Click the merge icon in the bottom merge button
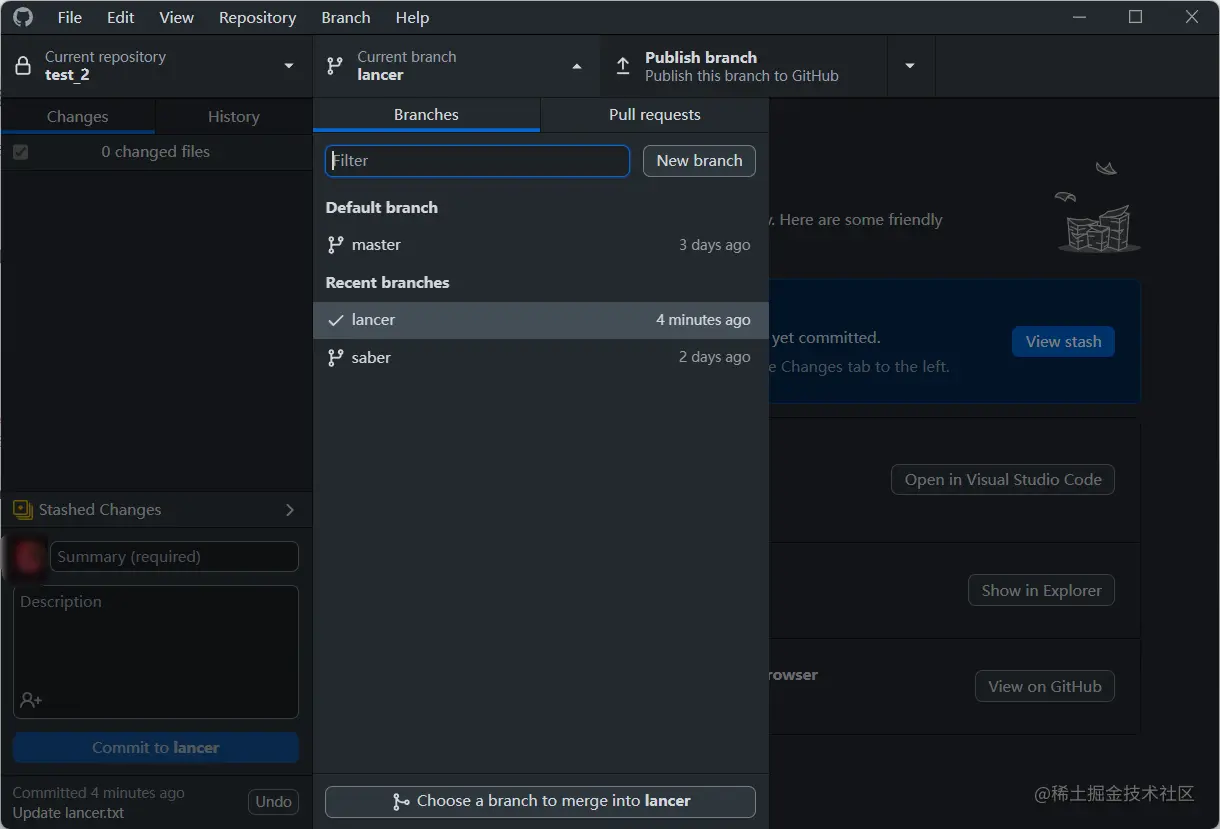This screenshot has width=1220, height=829. [x=401, y=801]
